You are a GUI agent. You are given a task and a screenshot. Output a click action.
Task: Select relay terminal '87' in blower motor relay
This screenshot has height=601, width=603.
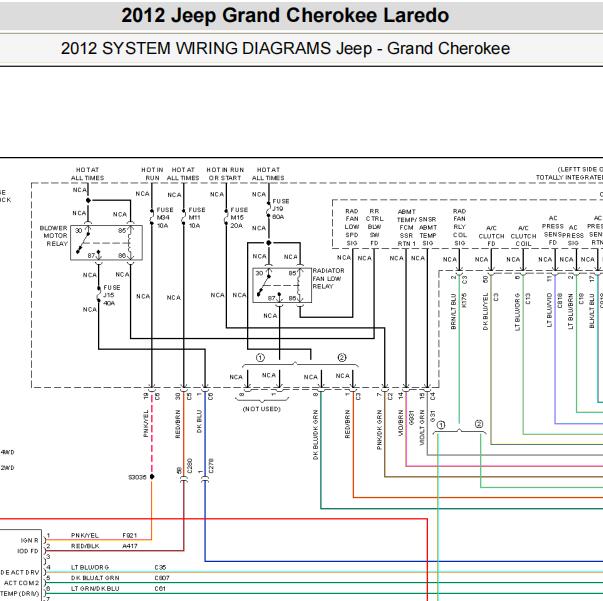[x=91, y=255]
